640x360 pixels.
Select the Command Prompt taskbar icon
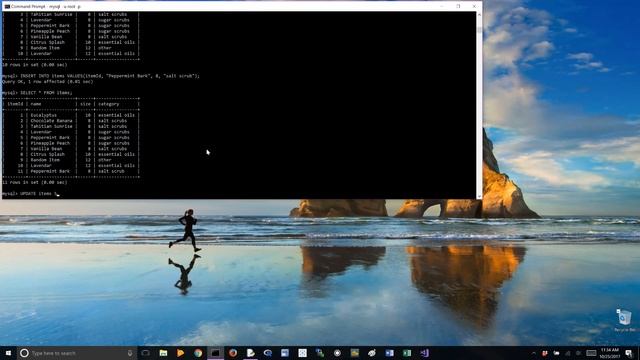(216, 353)
